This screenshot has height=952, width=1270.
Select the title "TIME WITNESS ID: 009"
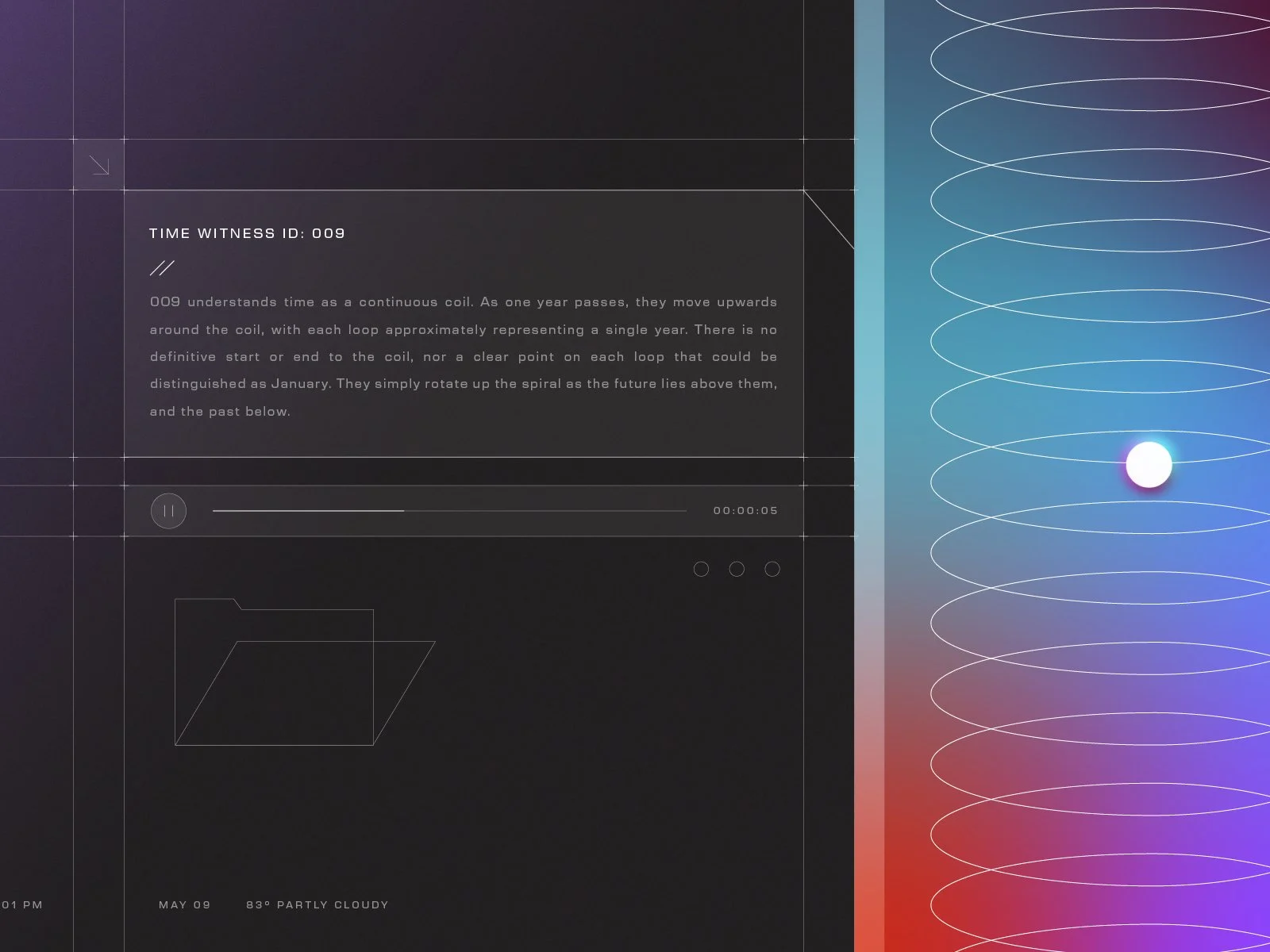tap(247, 233)
